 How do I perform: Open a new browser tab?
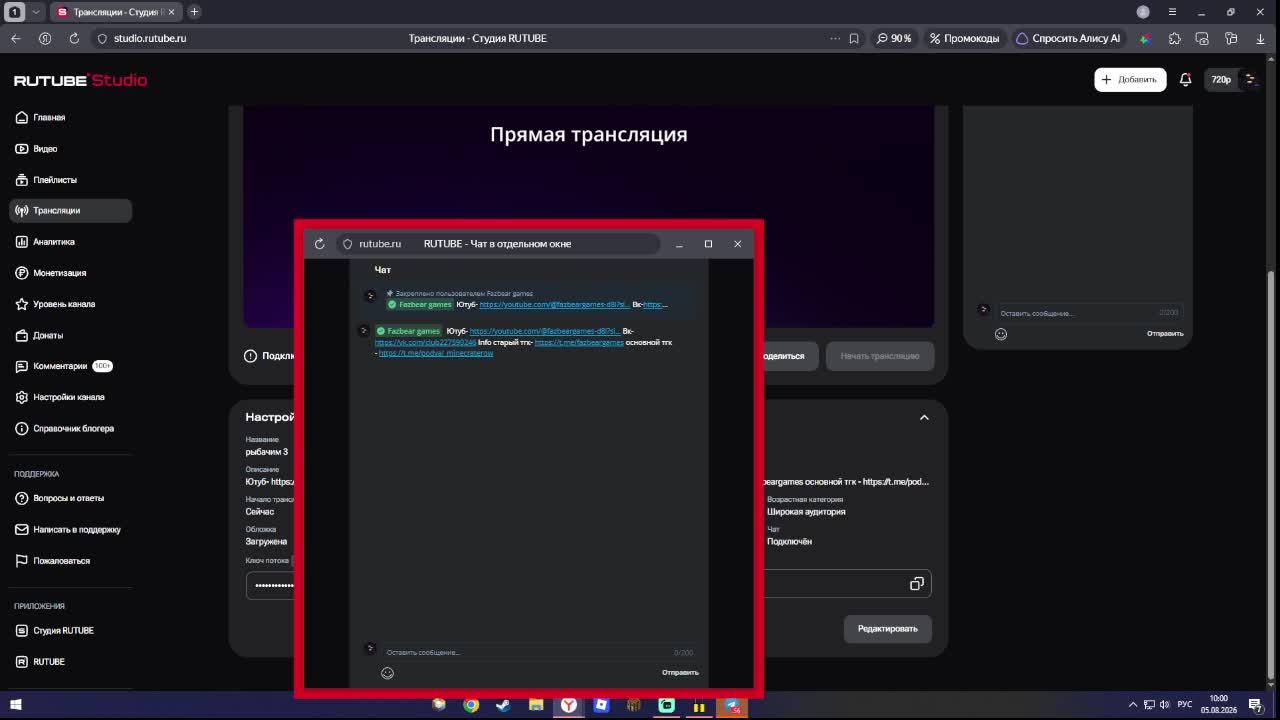coord(194,12)
